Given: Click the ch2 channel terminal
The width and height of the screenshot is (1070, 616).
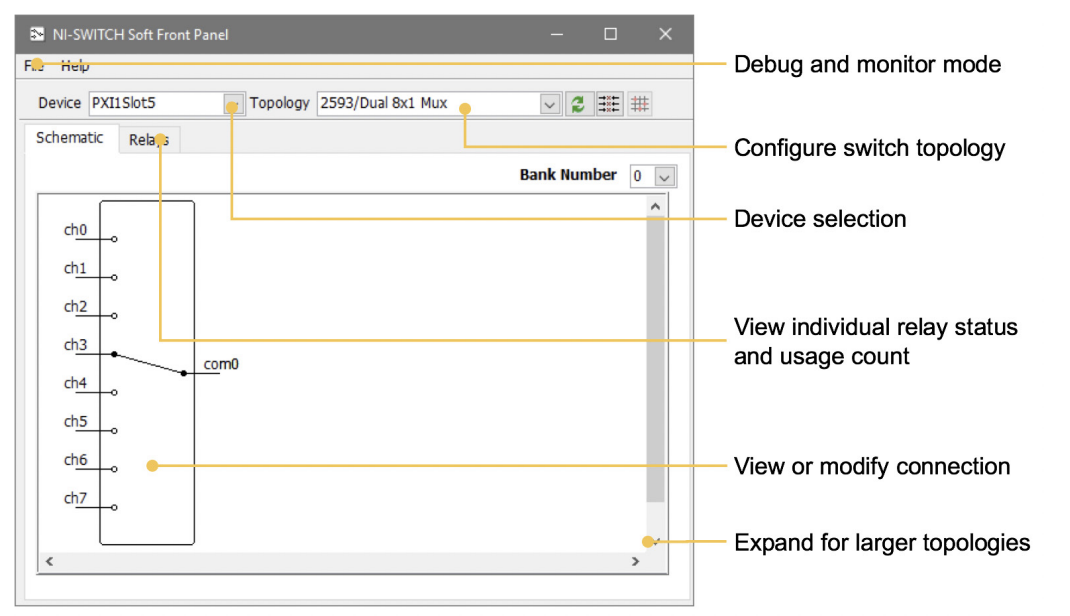Looking at the screenshot, I should point(114,315).
